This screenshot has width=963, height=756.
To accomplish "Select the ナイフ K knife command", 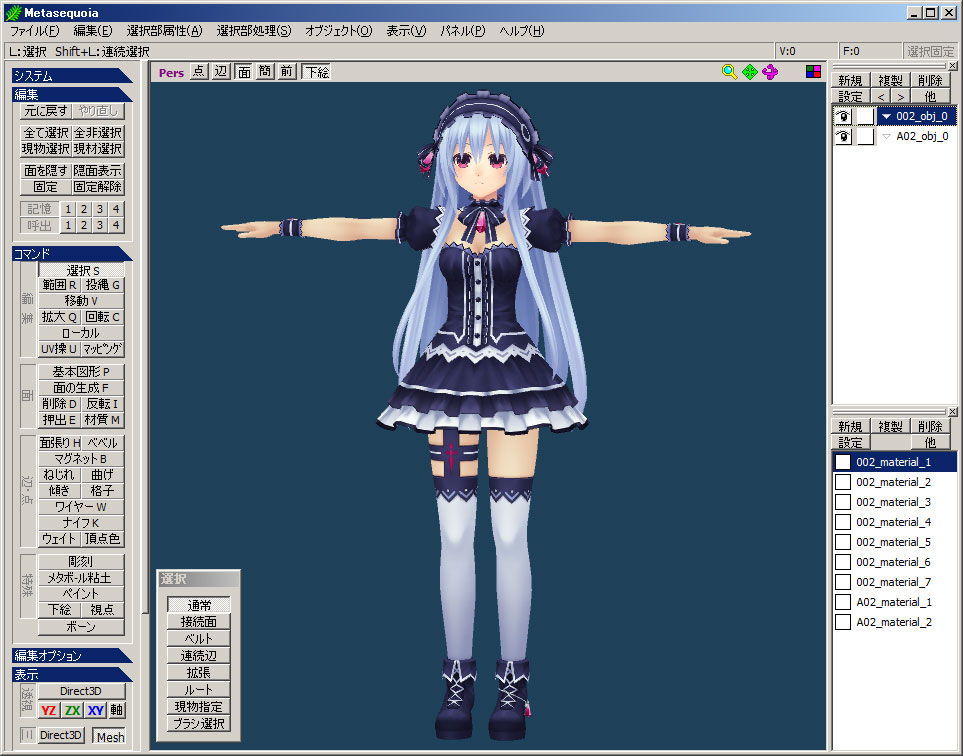I will [81, 523].
